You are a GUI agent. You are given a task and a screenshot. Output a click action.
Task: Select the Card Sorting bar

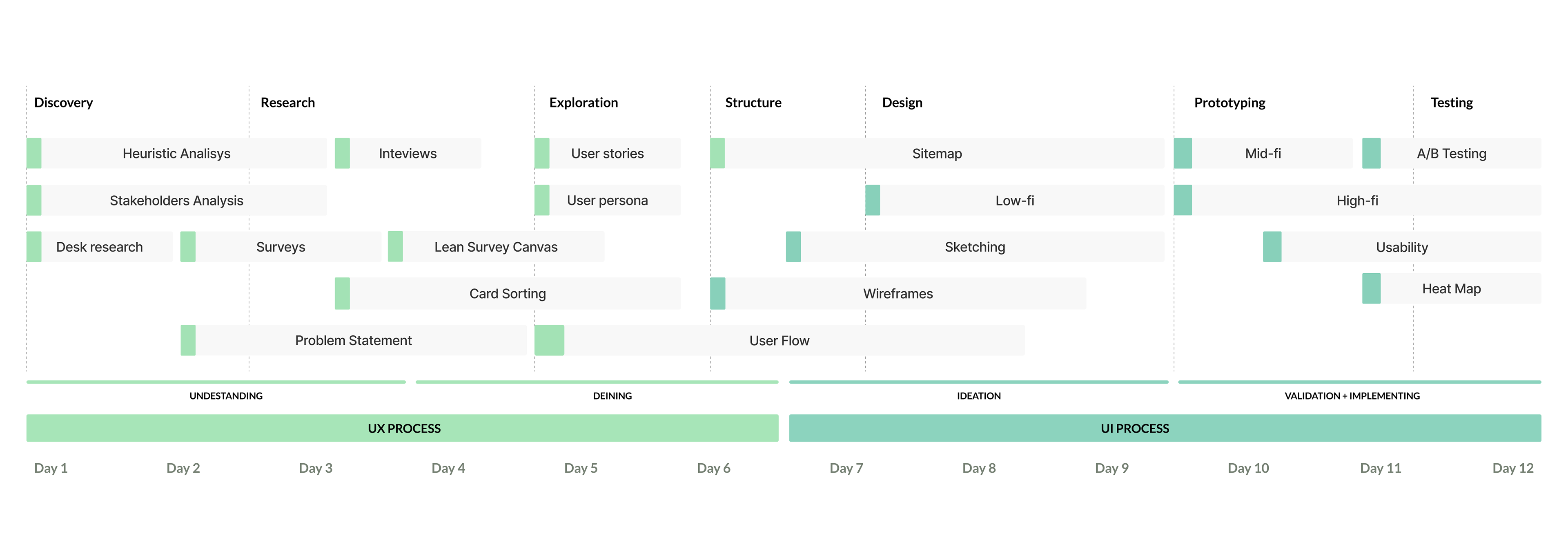tap(508, 294)
